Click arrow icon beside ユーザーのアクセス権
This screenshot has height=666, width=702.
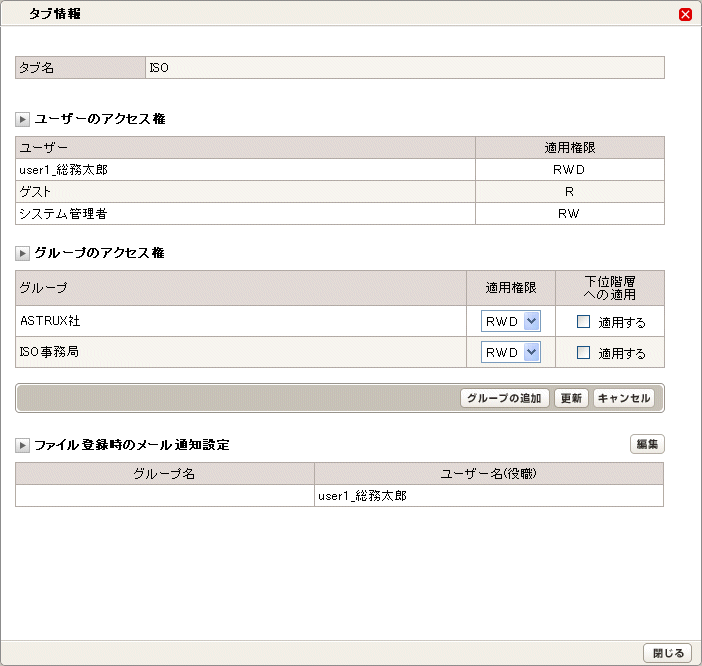[22, 120]
